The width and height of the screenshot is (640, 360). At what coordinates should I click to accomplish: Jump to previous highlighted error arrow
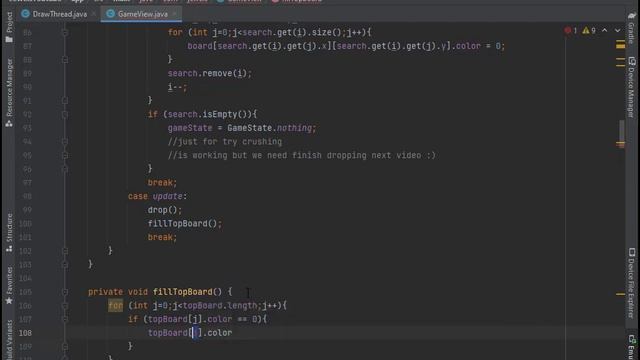[604, 31]
